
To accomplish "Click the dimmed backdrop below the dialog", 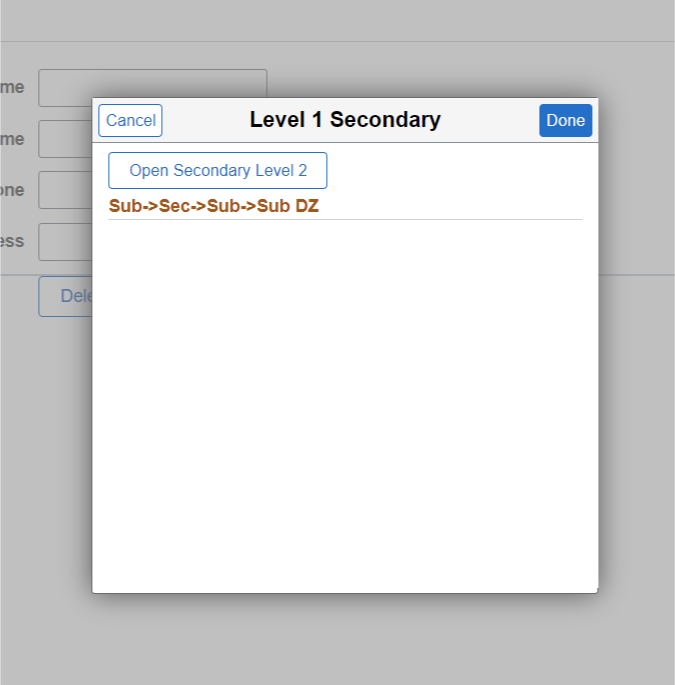I will [345, 640].
